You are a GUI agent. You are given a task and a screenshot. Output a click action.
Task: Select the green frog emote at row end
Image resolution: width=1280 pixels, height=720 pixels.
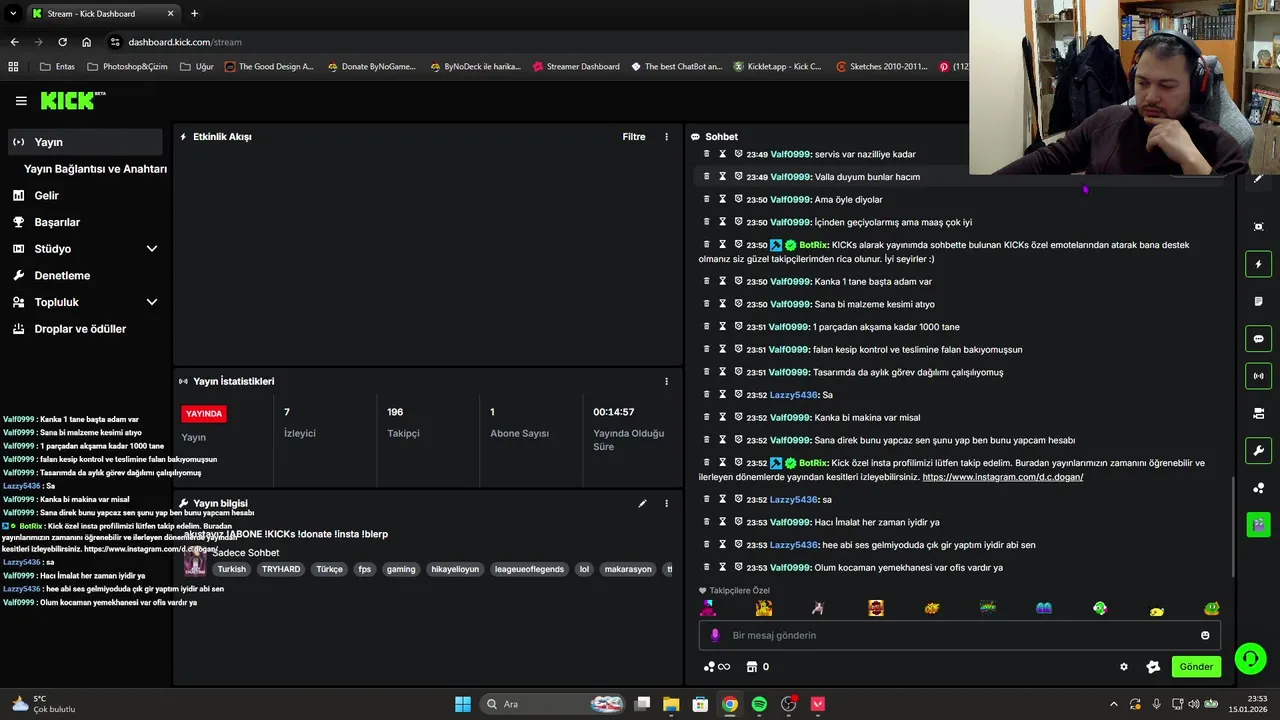1211,608
